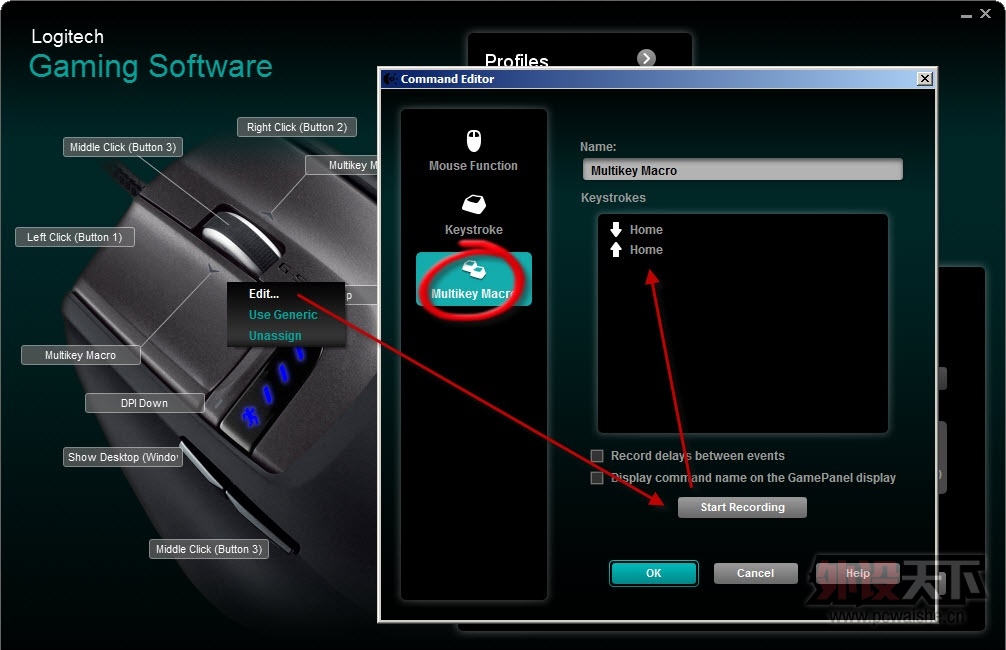Screen dimensions: 1006x650
Task: Select the Home key-up keystroke entry
Action: click(x=636, y=250)
